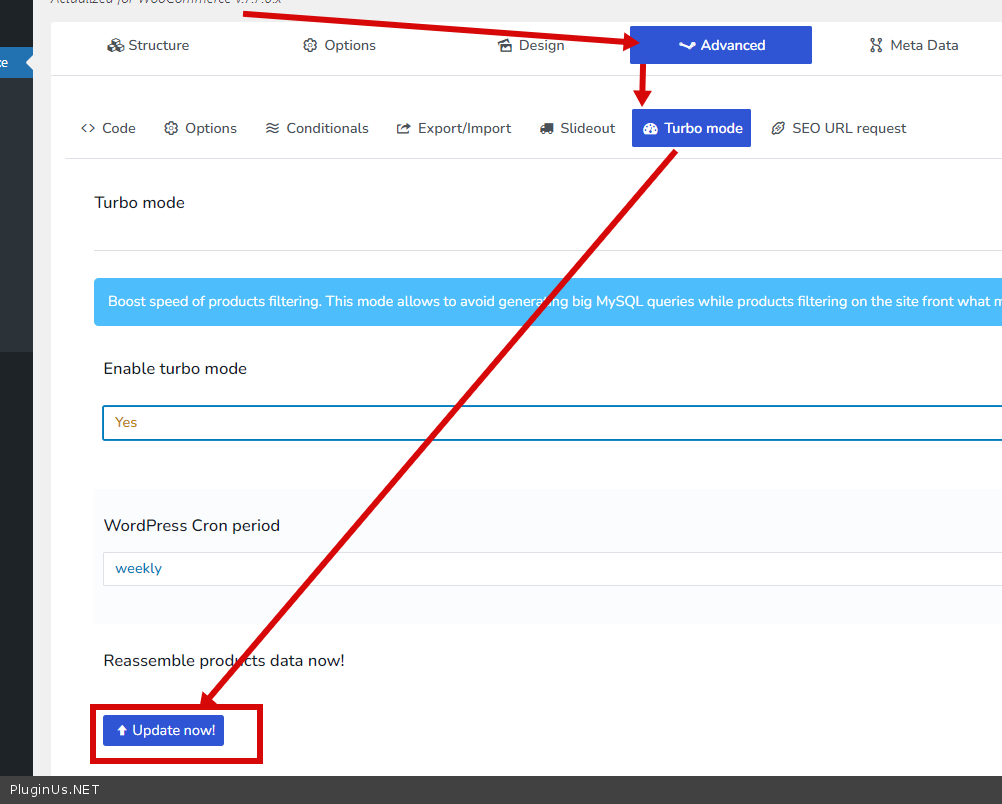
Task: Open the Enable turbo mode dropdown
Action: point(550,422)
